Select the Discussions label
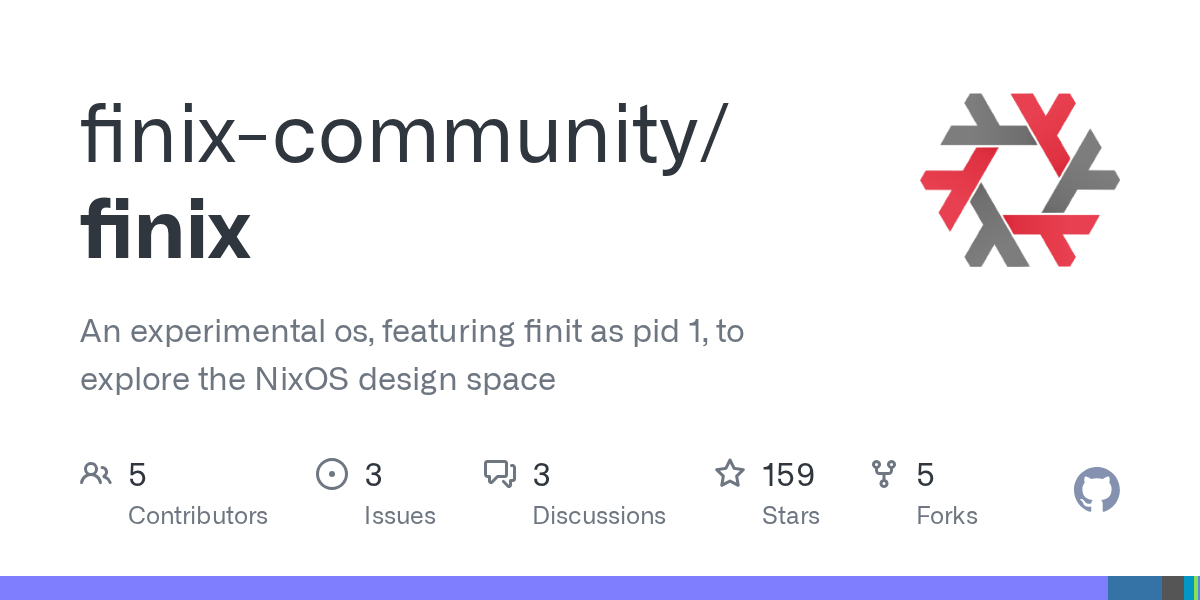The image size is (1200, 600). click(x=599, y=516)
